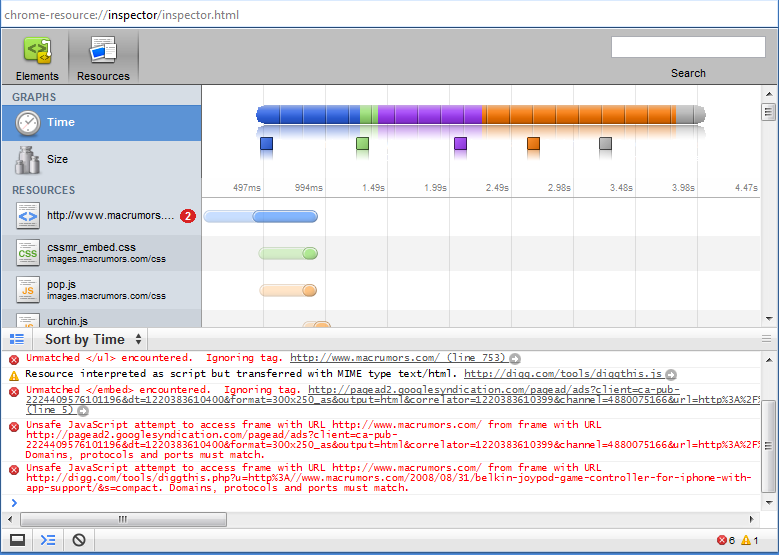Open the Resources panel
Image resolution: width=779 pixels, height=555 pixels.
(x=103, y=57)
